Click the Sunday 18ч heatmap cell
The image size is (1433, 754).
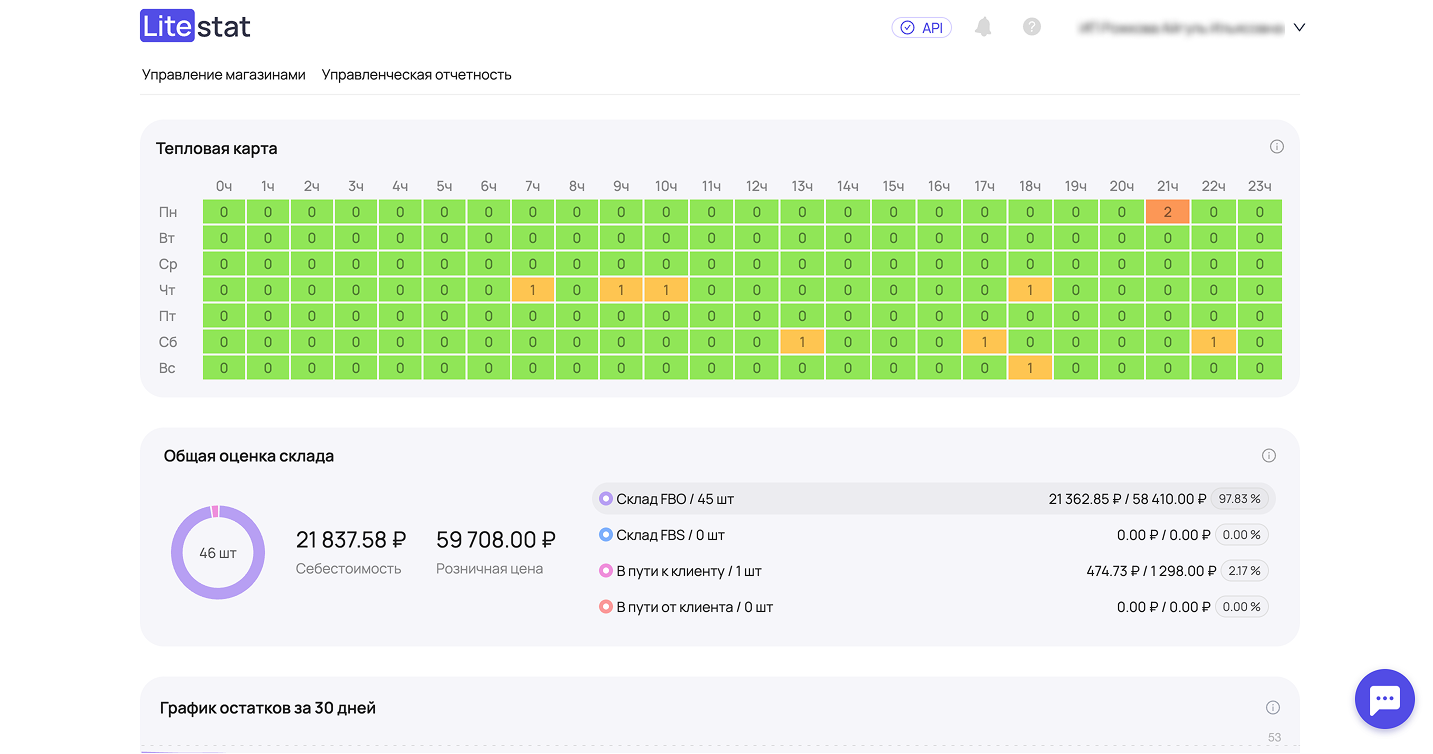1029,368
